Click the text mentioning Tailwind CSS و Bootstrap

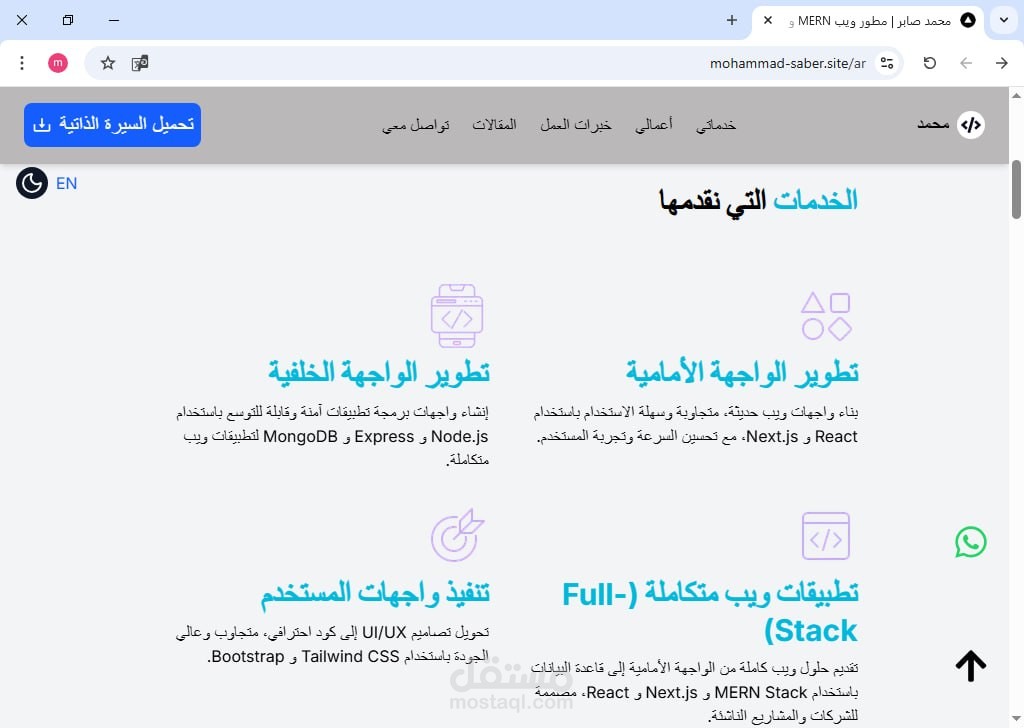click(x=332, y=644)
